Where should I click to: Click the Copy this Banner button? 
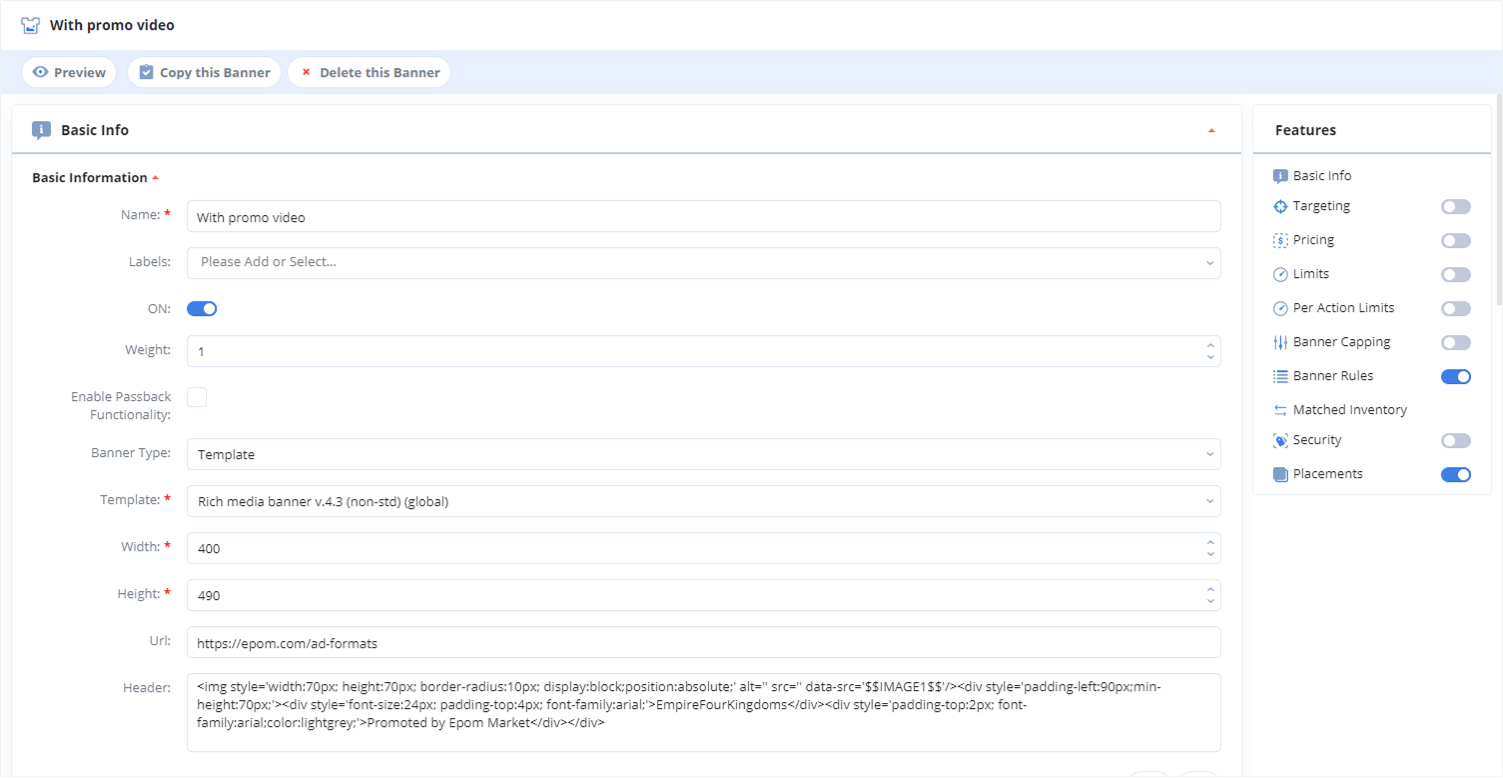(x=204, y=72)
